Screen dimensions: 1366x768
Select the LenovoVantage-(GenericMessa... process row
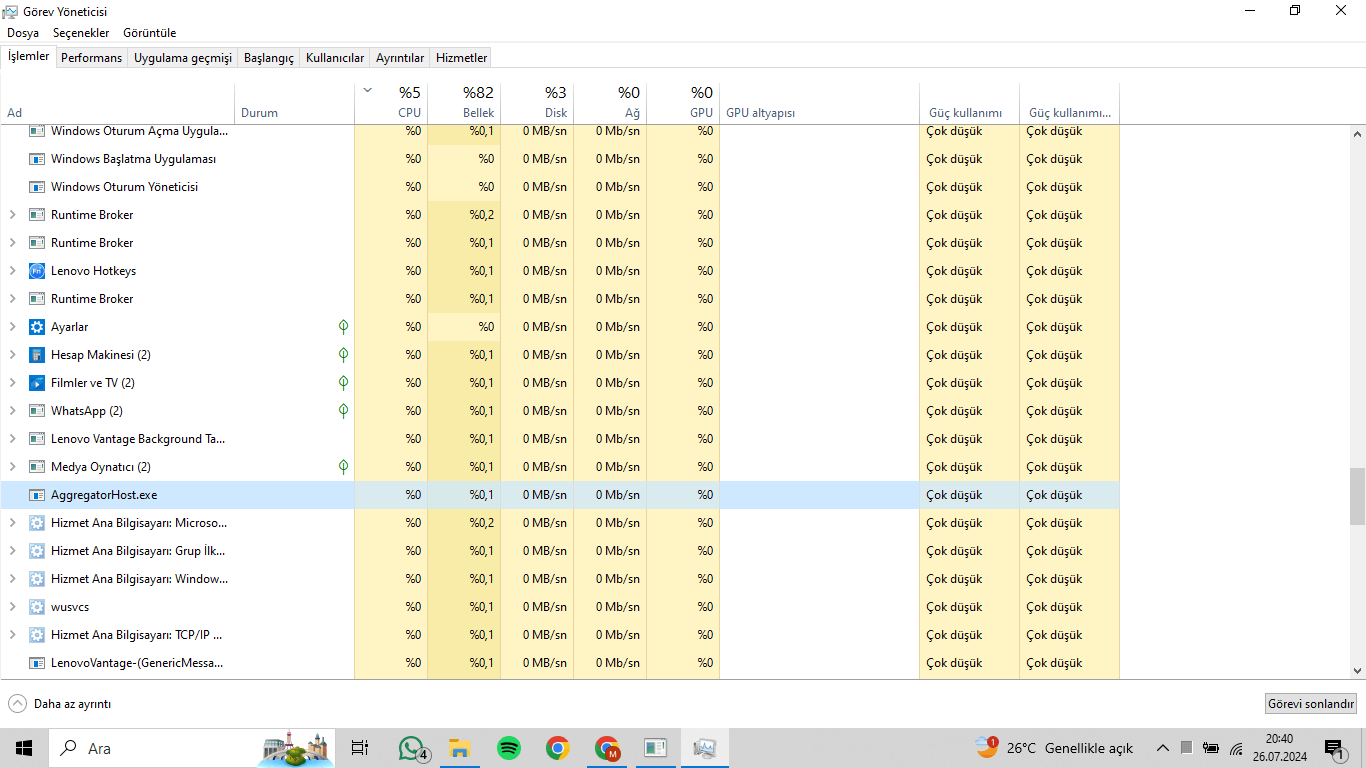pos(560,663)
